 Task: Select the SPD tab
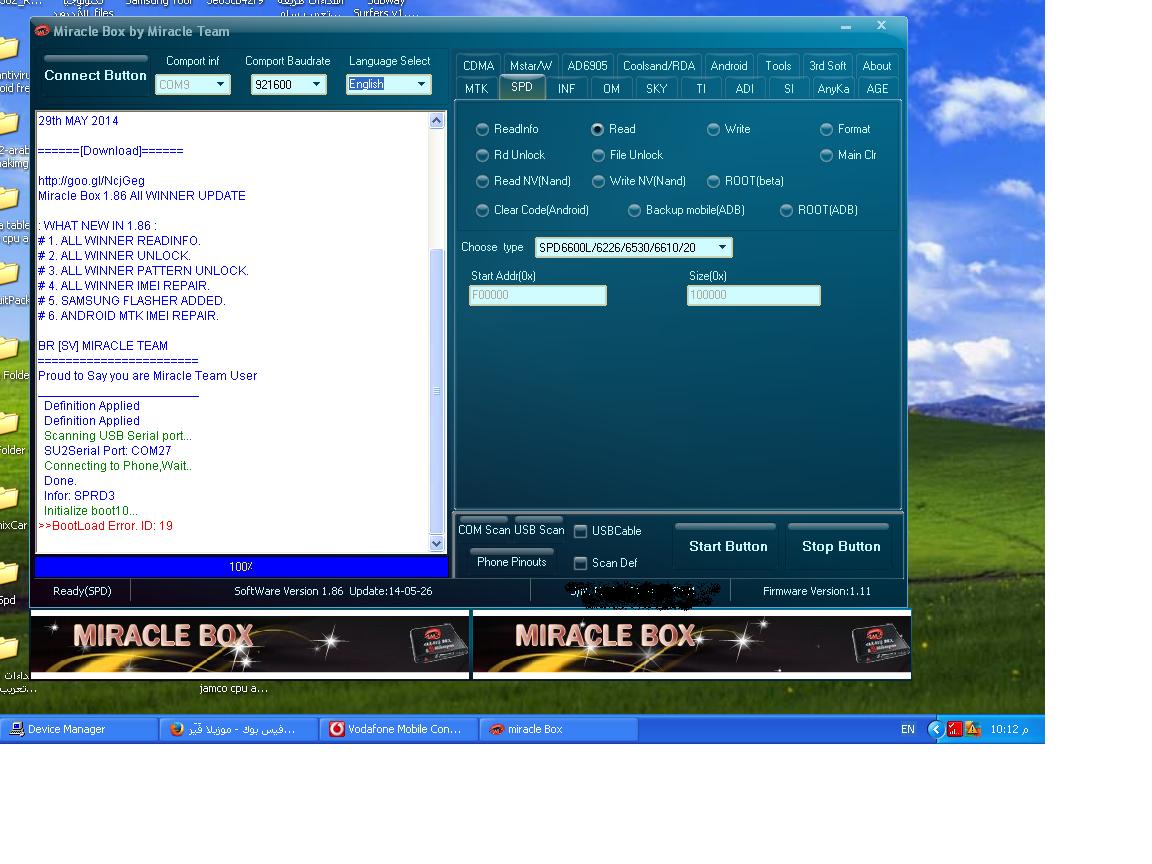(522, 87)
